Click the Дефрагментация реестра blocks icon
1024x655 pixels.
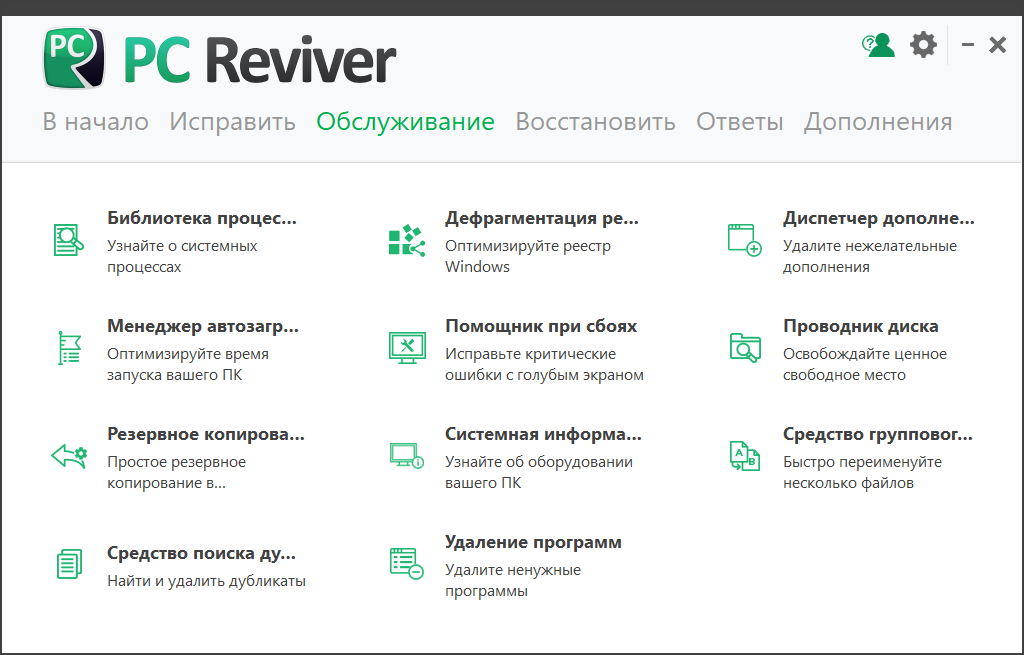click(406, 240)
